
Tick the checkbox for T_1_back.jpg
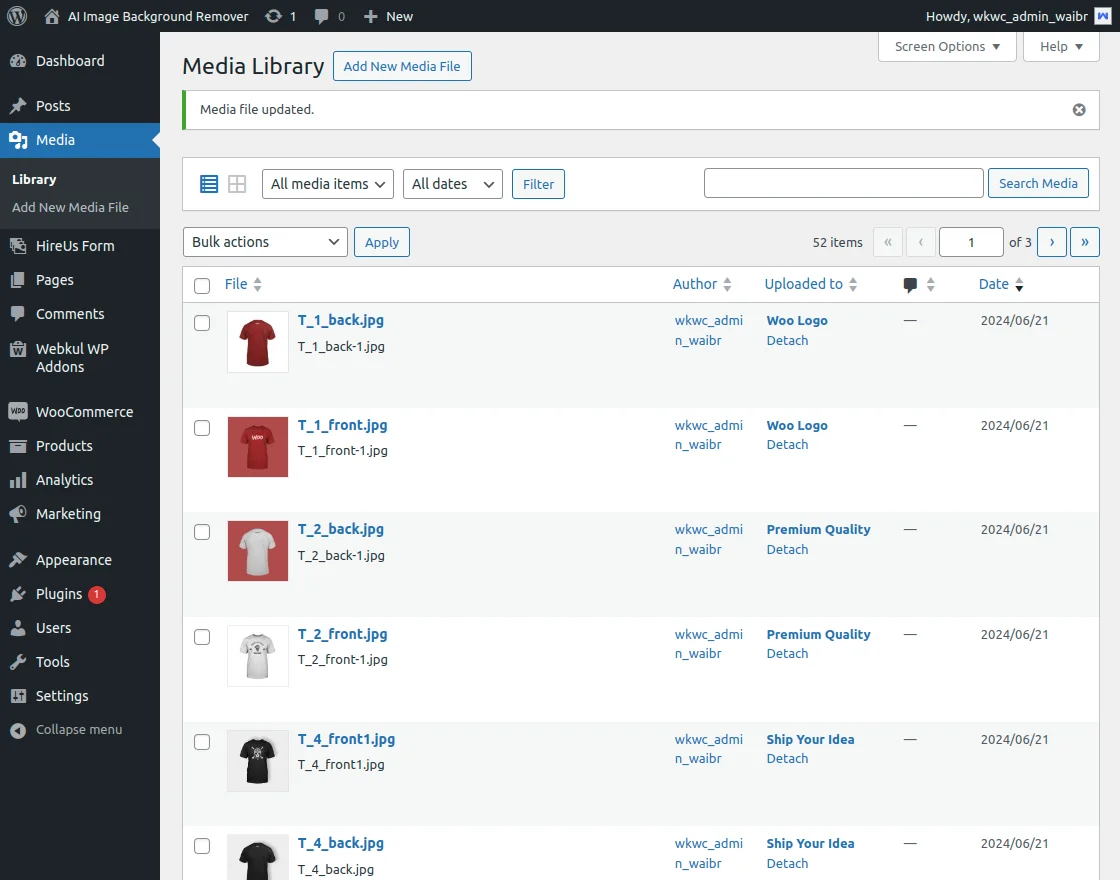click(202, 323)
